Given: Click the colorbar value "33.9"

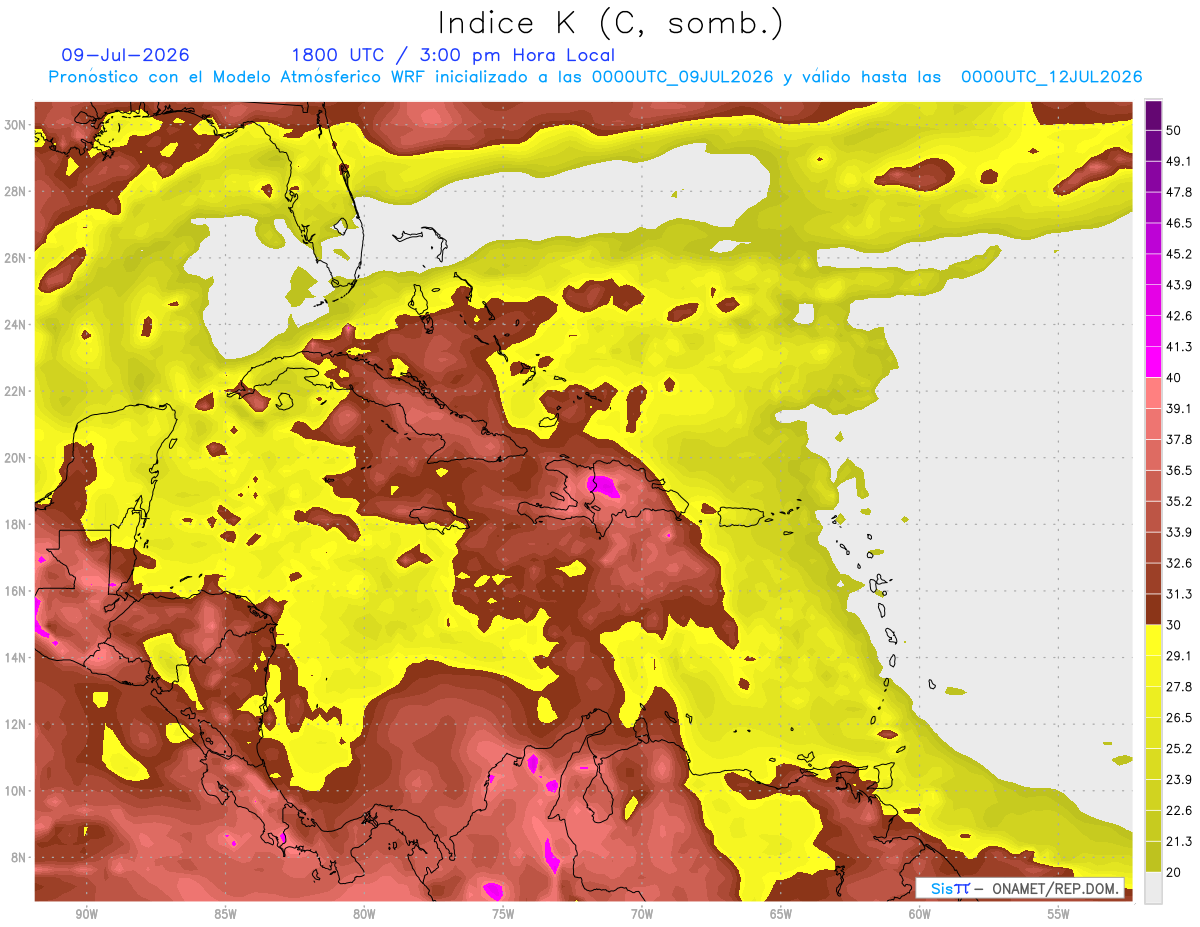Looking at the screenshot, I should click(x=1179, y=532).
